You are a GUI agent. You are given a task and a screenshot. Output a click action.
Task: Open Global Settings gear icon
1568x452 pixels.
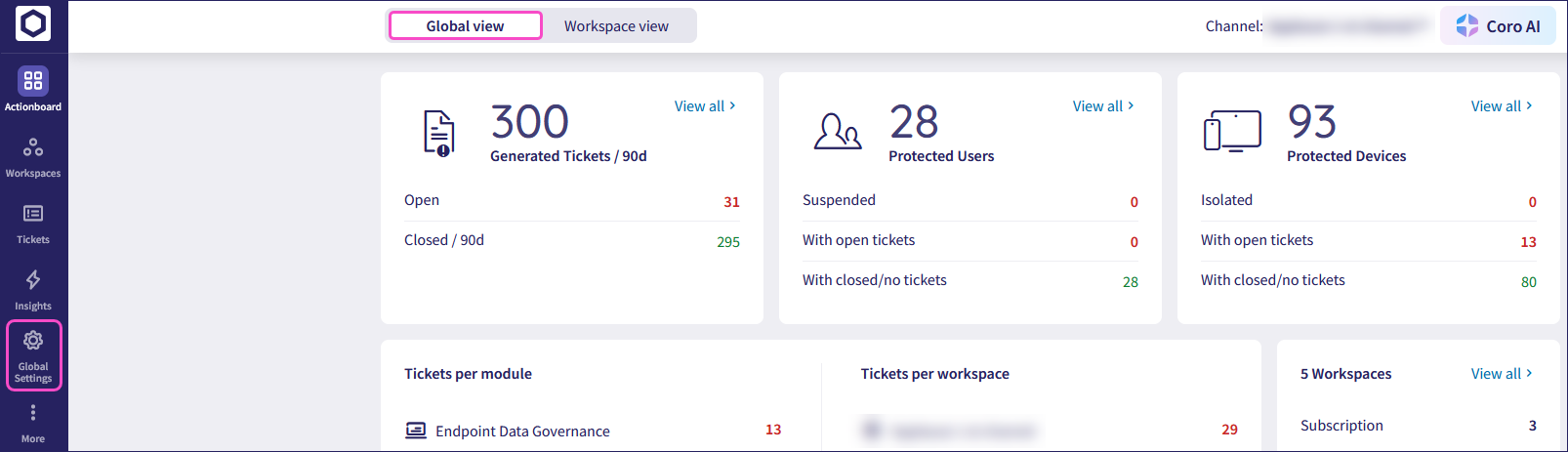33,341
